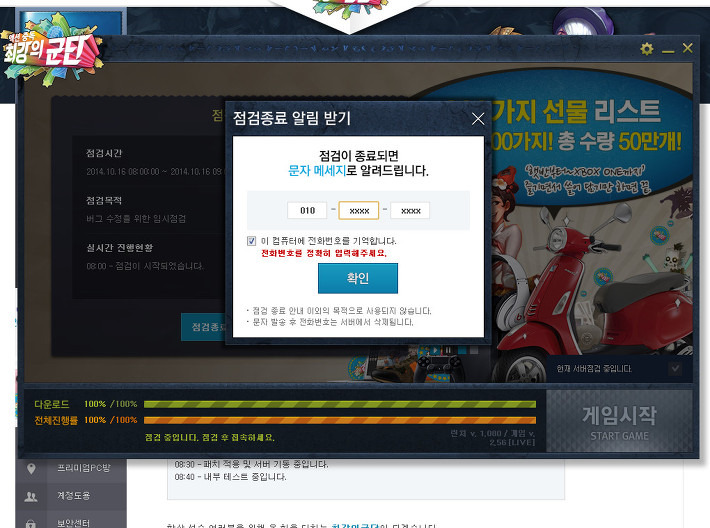This screenshot has width=710, height=528.
Task: Click the 08:00 - 점검이 시작되었습니다 log entry
Action: click(145, 266)
